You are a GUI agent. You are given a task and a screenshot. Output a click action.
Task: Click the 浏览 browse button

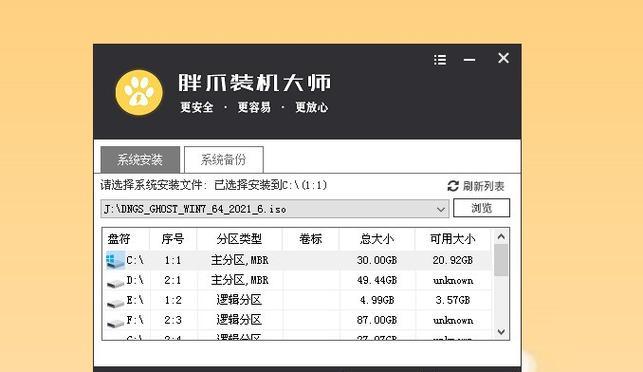point(481,208)
